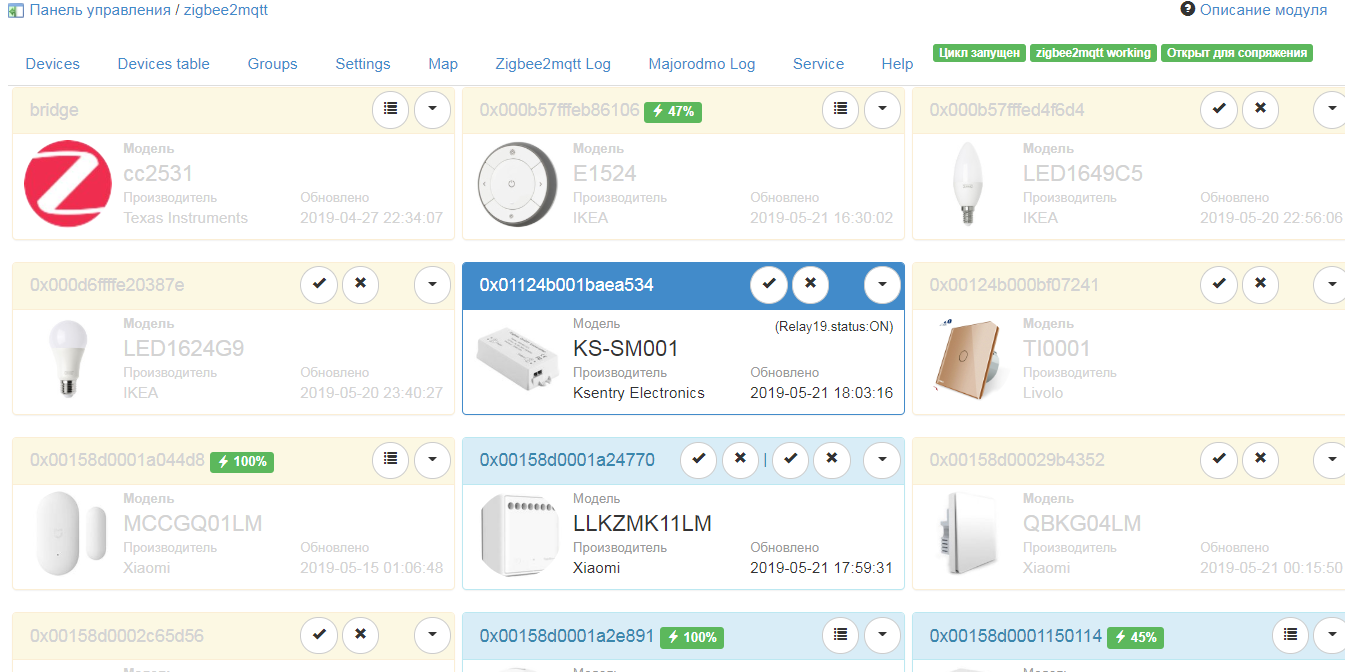The width and height of the screenshot is (1345, 672).
Task: Open the Help tab
Action: point(898,64)
